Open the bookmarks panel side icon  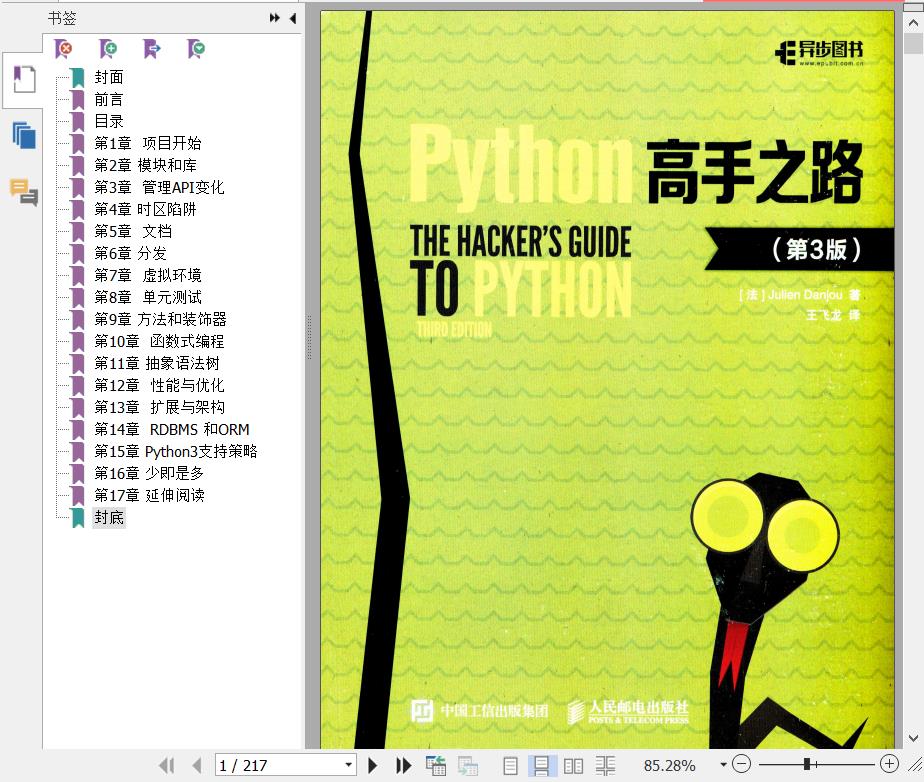click(24, 80)
